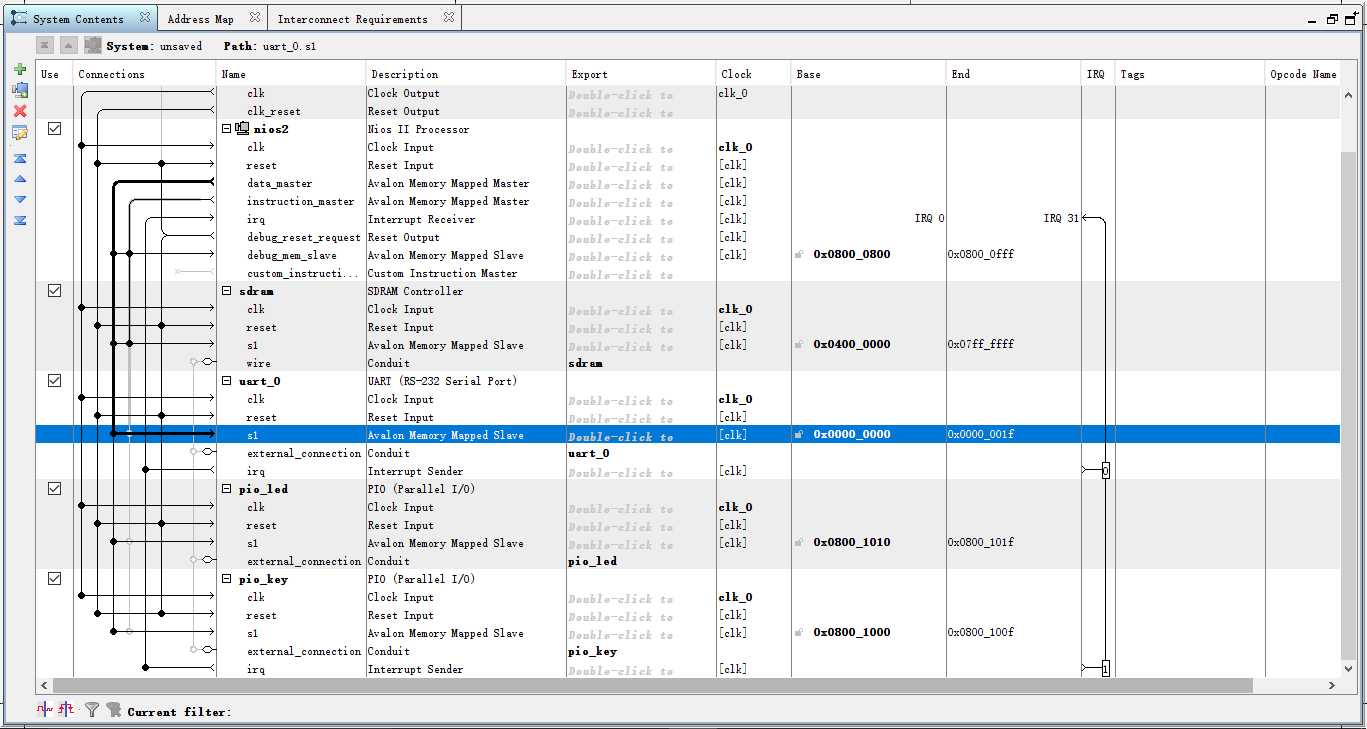
Task: Click the vertical scrollbar up arrow
Action: tap(1349, 95)
